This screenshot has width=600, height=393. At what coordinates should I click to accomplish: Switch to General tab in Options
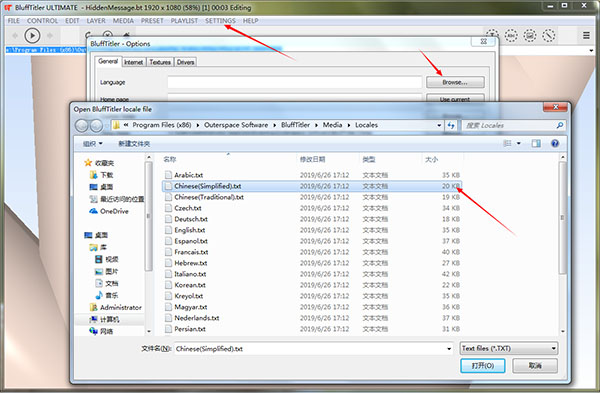[x=108, y=61]
